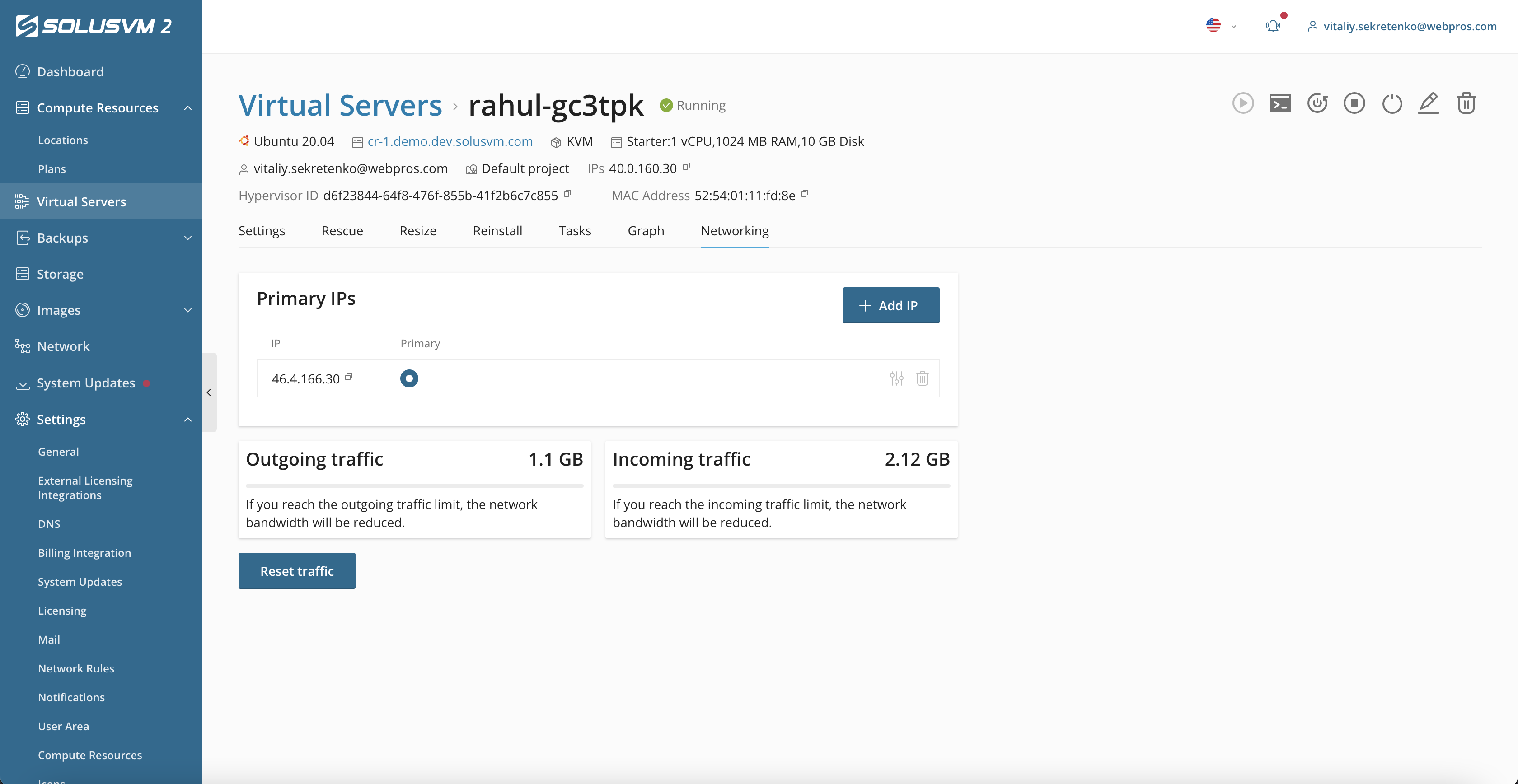Collapse the sidebar with the chevron handle
This screenshot has width=1518, height=784.
(209, 392)
